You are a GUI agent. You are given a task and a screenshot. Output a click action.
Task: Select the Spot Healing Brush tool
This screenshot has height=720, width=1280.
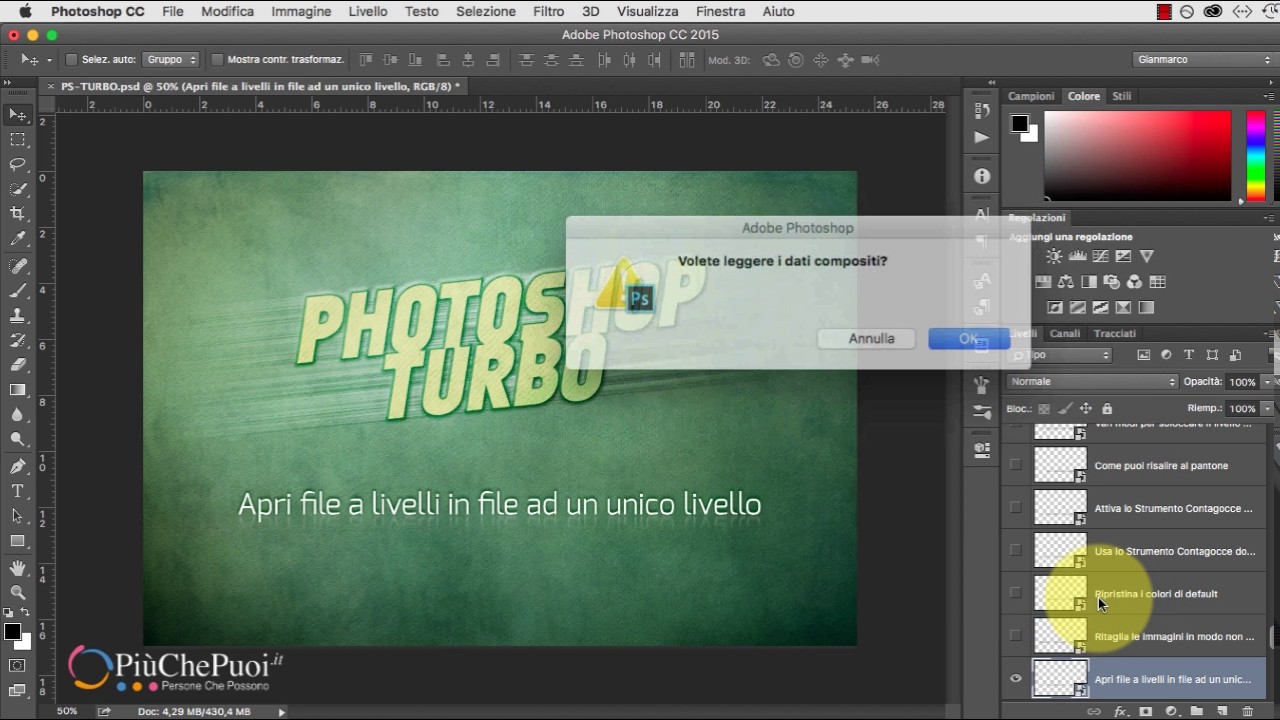pyautogui.click(x=18, y=266)
